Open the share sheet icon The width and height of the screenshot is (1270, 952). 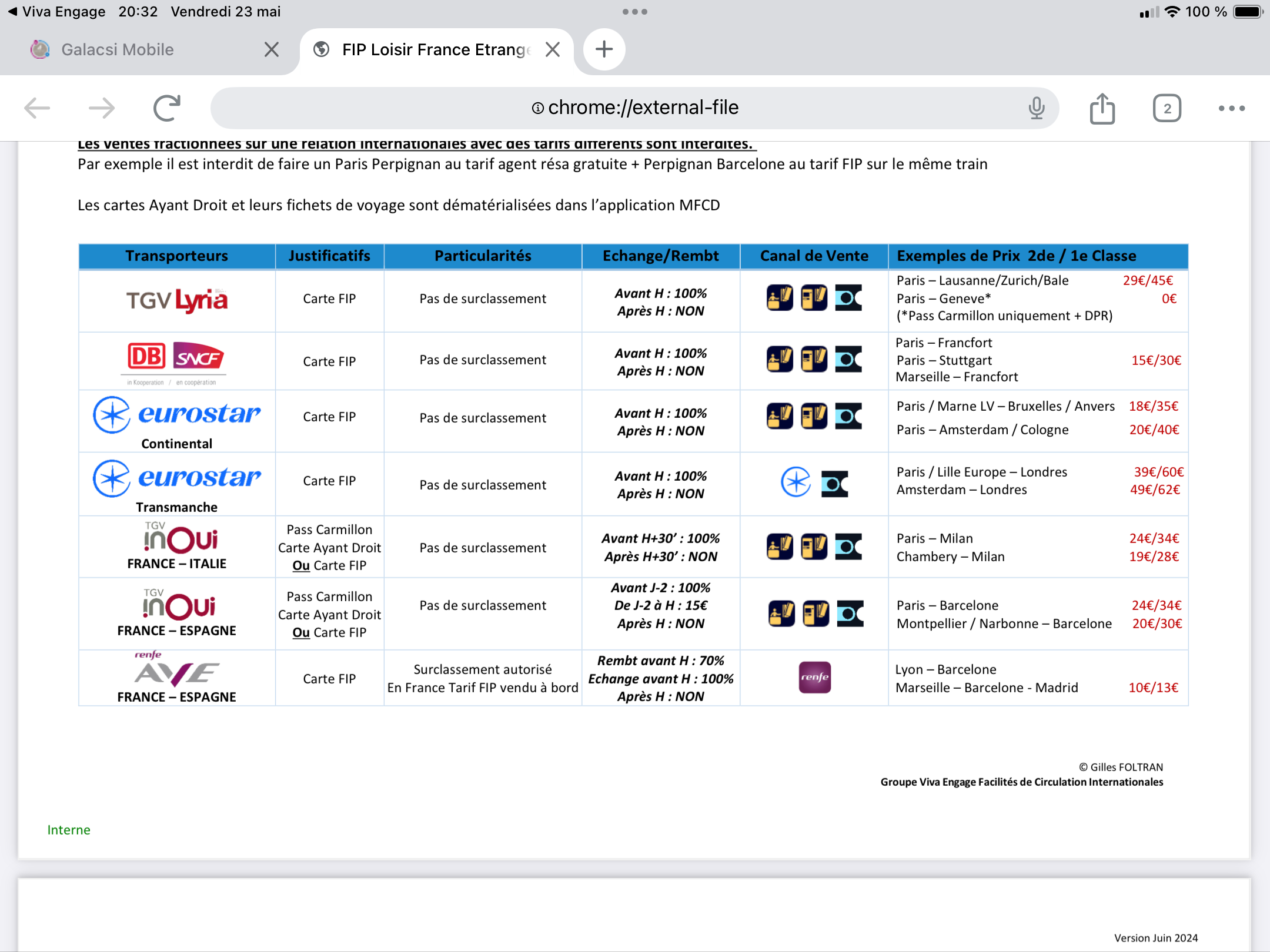[1102, 108]
